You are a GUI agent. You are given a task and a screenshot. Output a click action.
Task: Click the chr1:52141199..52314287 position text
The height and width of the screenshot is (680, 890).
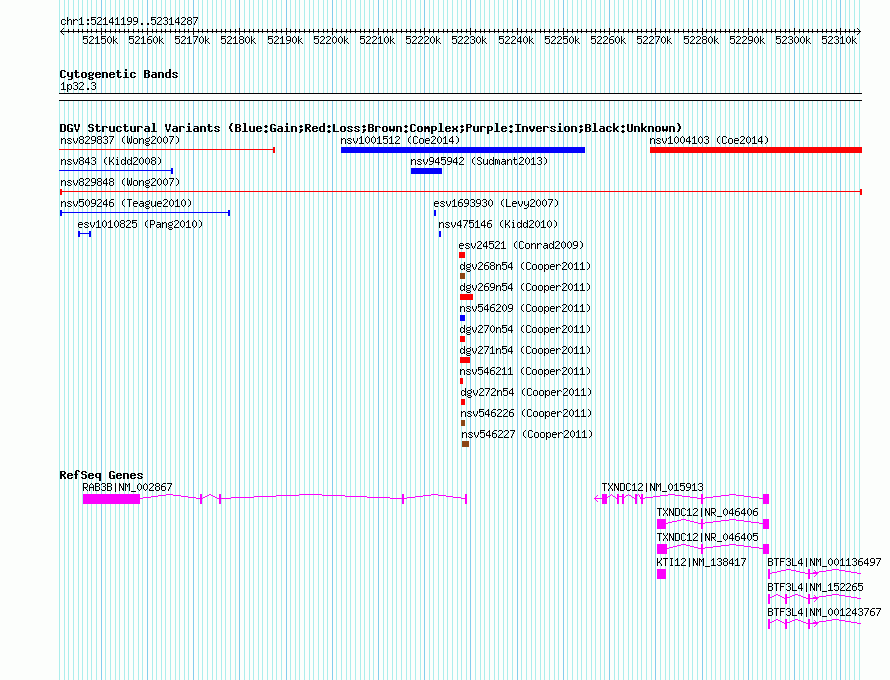click(x=129, y=21)
